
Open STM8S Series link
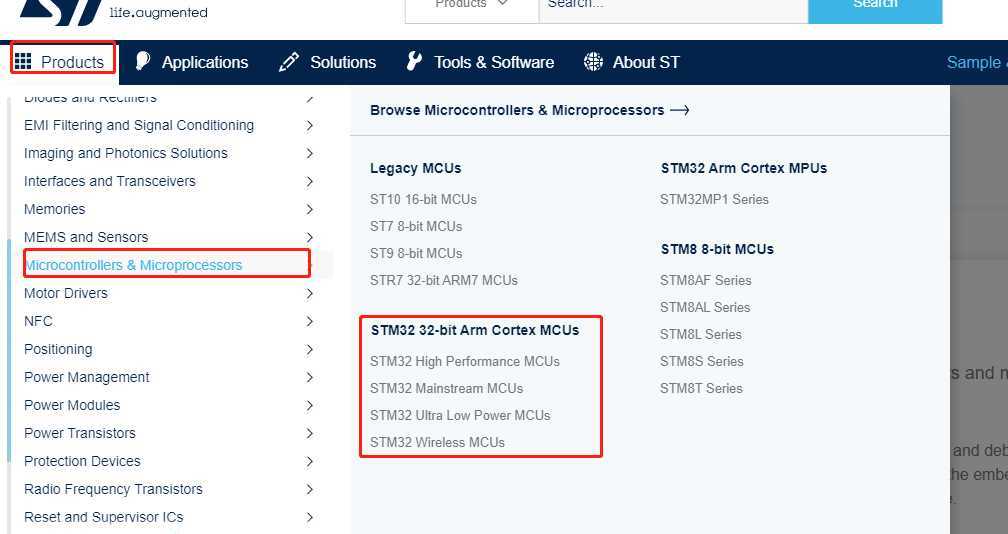click(x=701, y=362)
